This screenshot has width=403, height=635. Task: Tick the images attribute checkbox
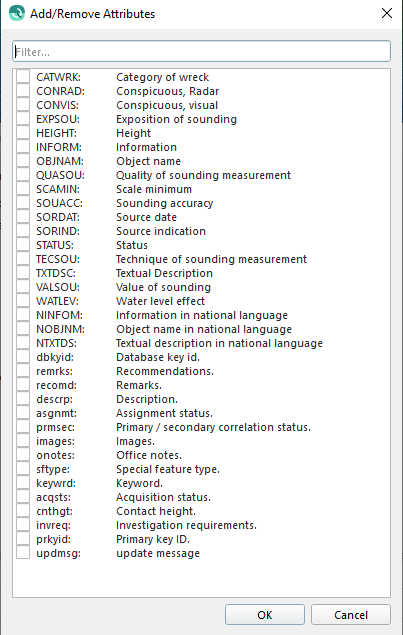click(23, 441)
